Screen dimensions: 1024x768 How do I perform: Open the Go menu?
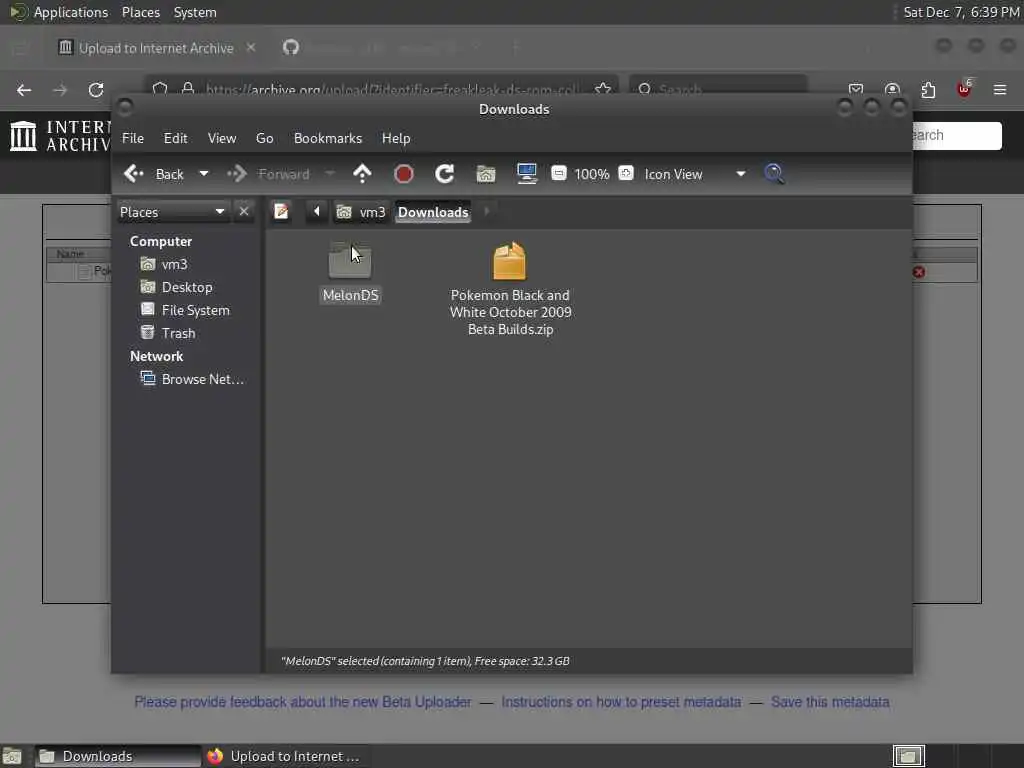264,138
